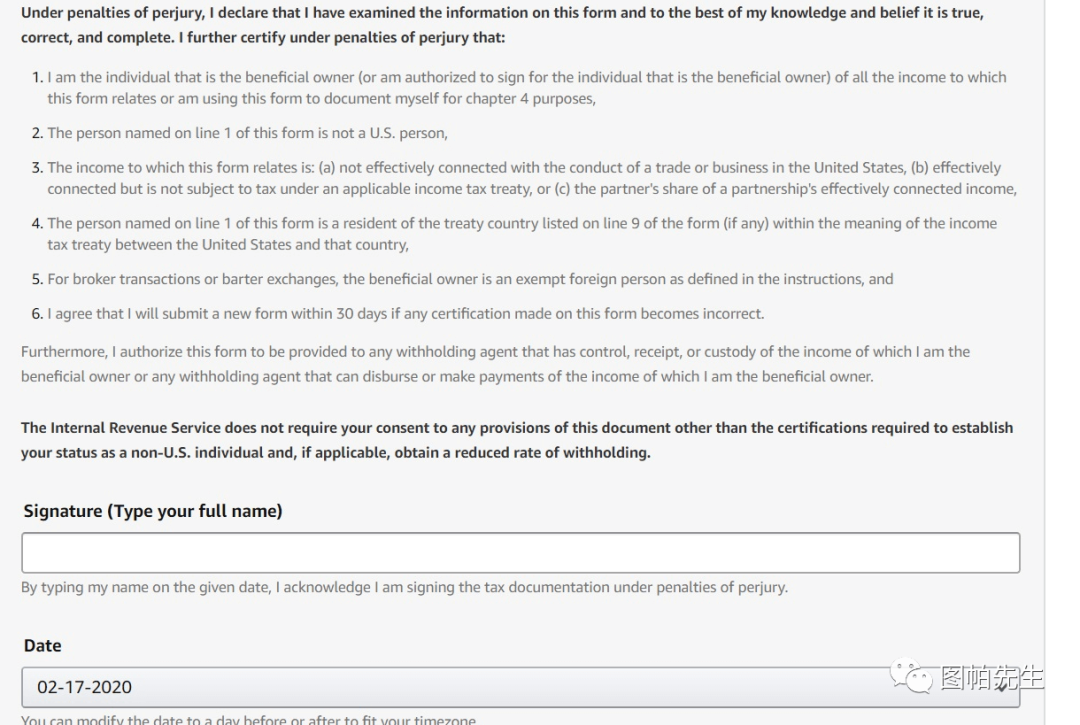Viewport: 1080px width, 725px height.
Task: Click the bold "Internal Revenue Service" notice
Action: tap(515, 440)
